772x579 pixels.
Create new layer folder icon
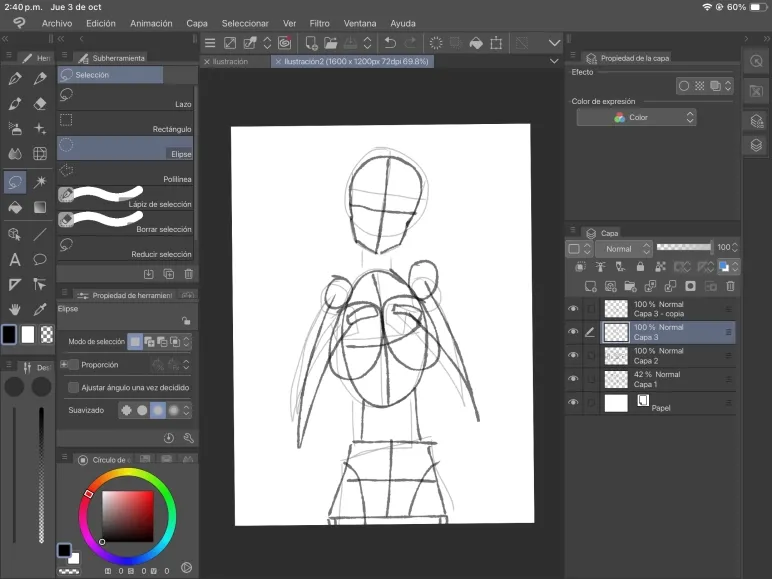coord(630,286)
